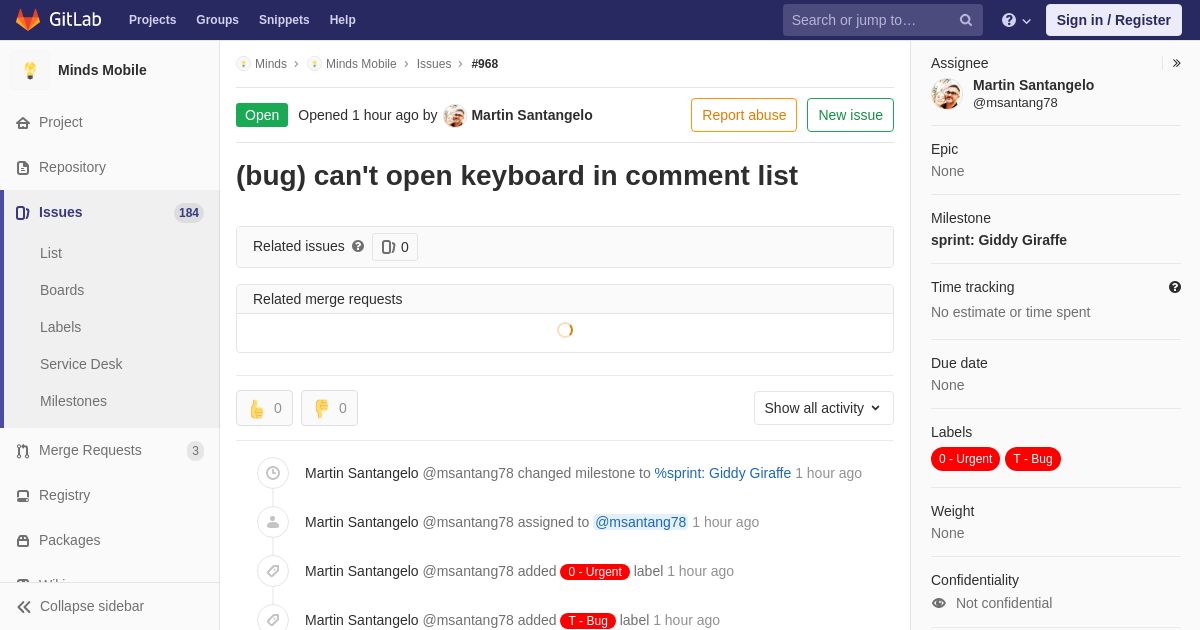Click the Minds group breadcrumb avatar

243,64
